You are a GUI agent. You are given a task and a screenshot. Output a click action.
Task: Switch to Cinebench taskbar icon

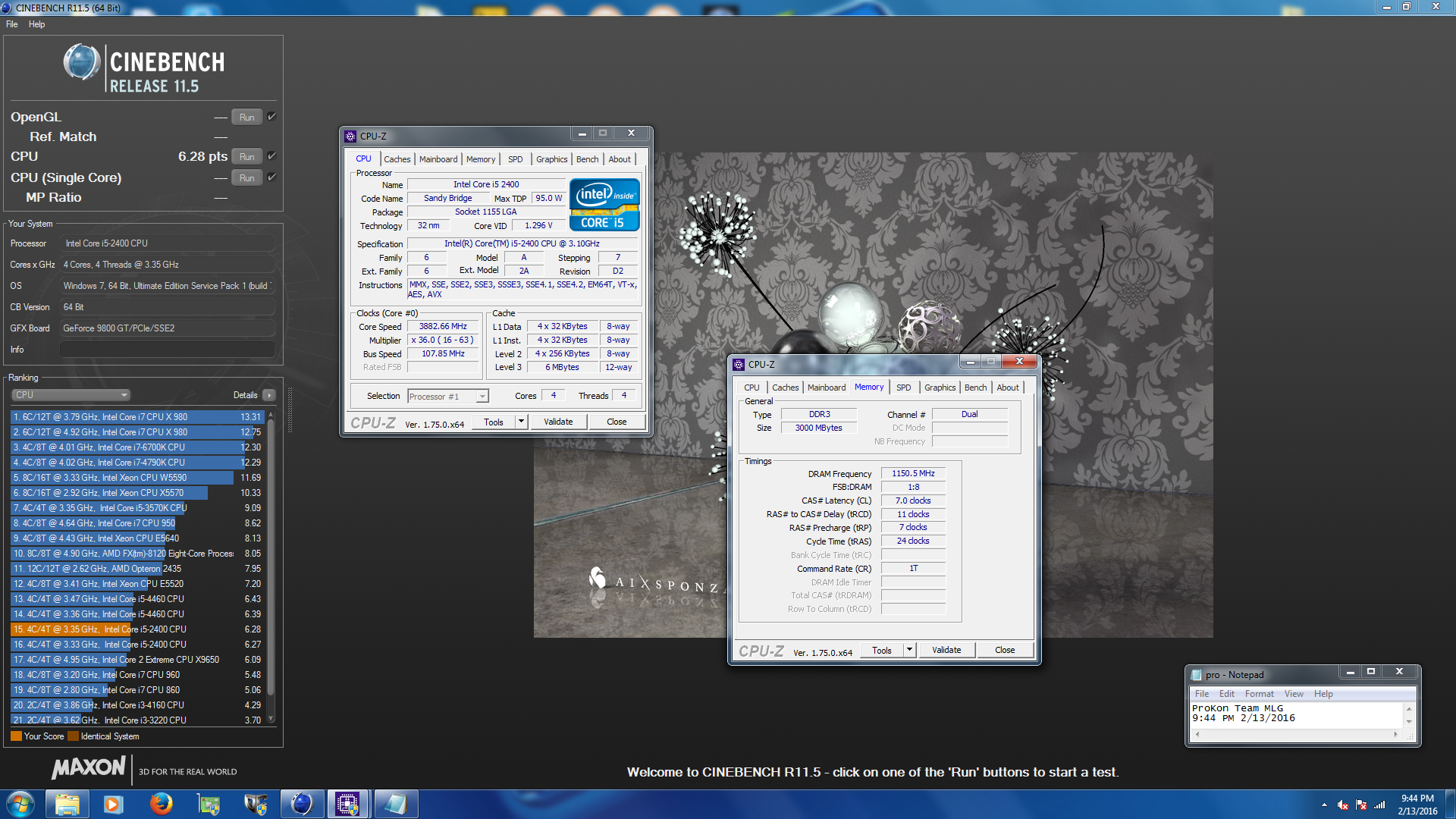coord(302,804)
